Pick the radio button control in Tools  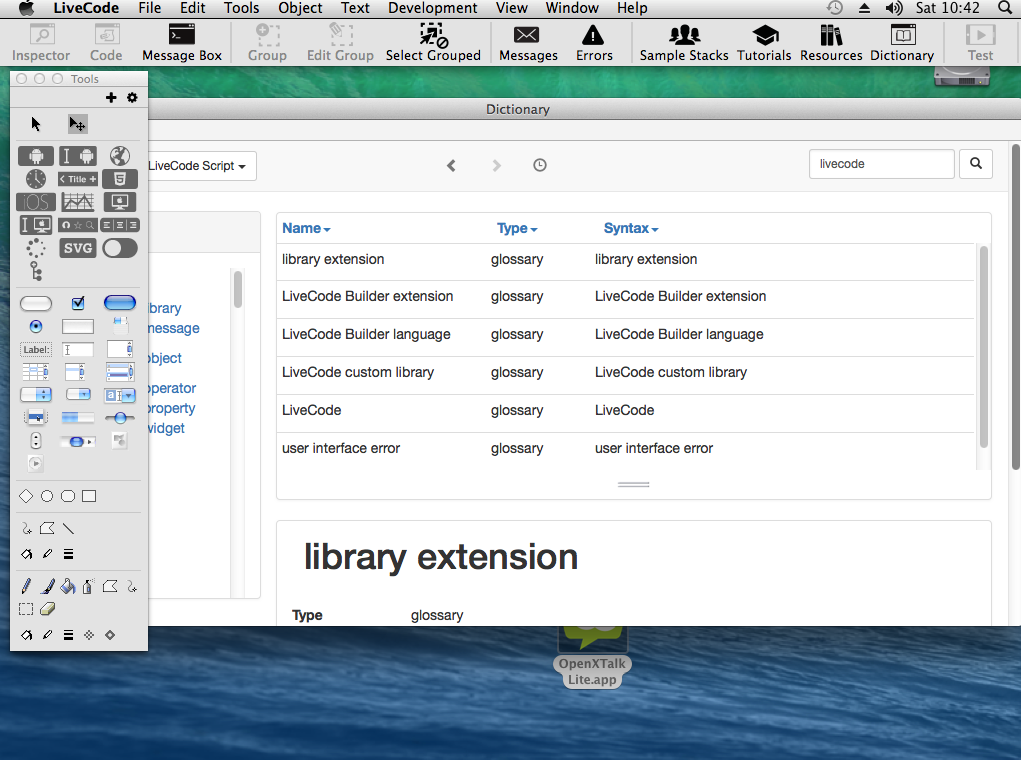[36, 326]
